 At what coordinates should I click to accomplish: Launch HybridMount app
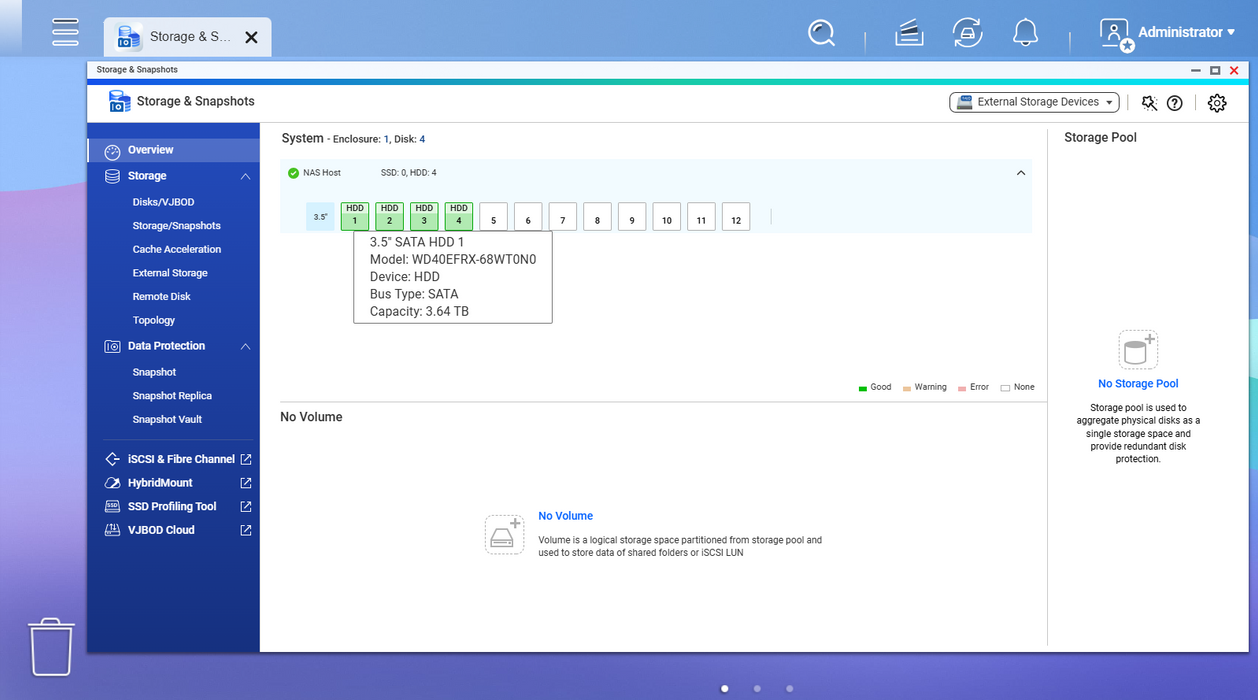tap(160, 483)
